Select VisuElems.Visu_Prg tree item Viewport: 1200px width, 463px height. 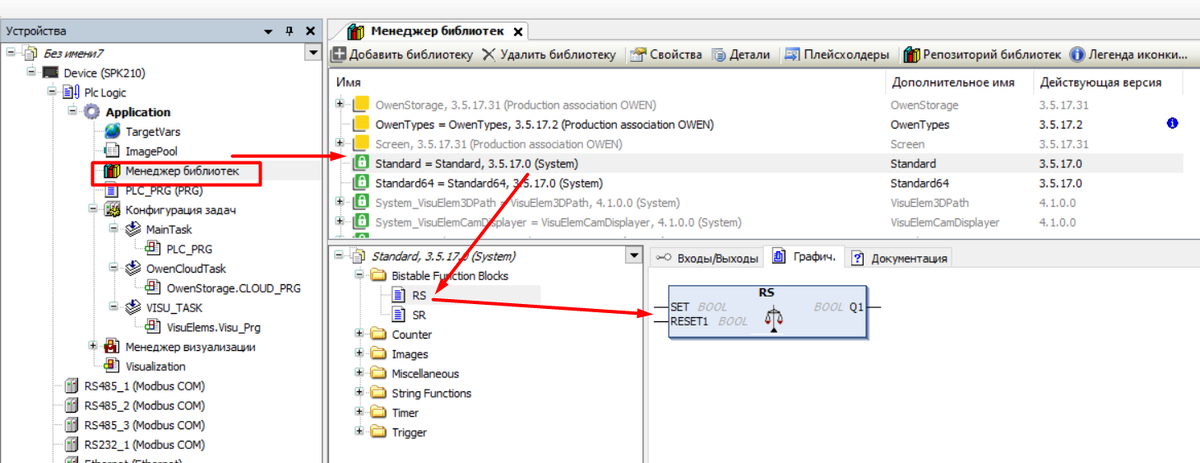(211, 327)
